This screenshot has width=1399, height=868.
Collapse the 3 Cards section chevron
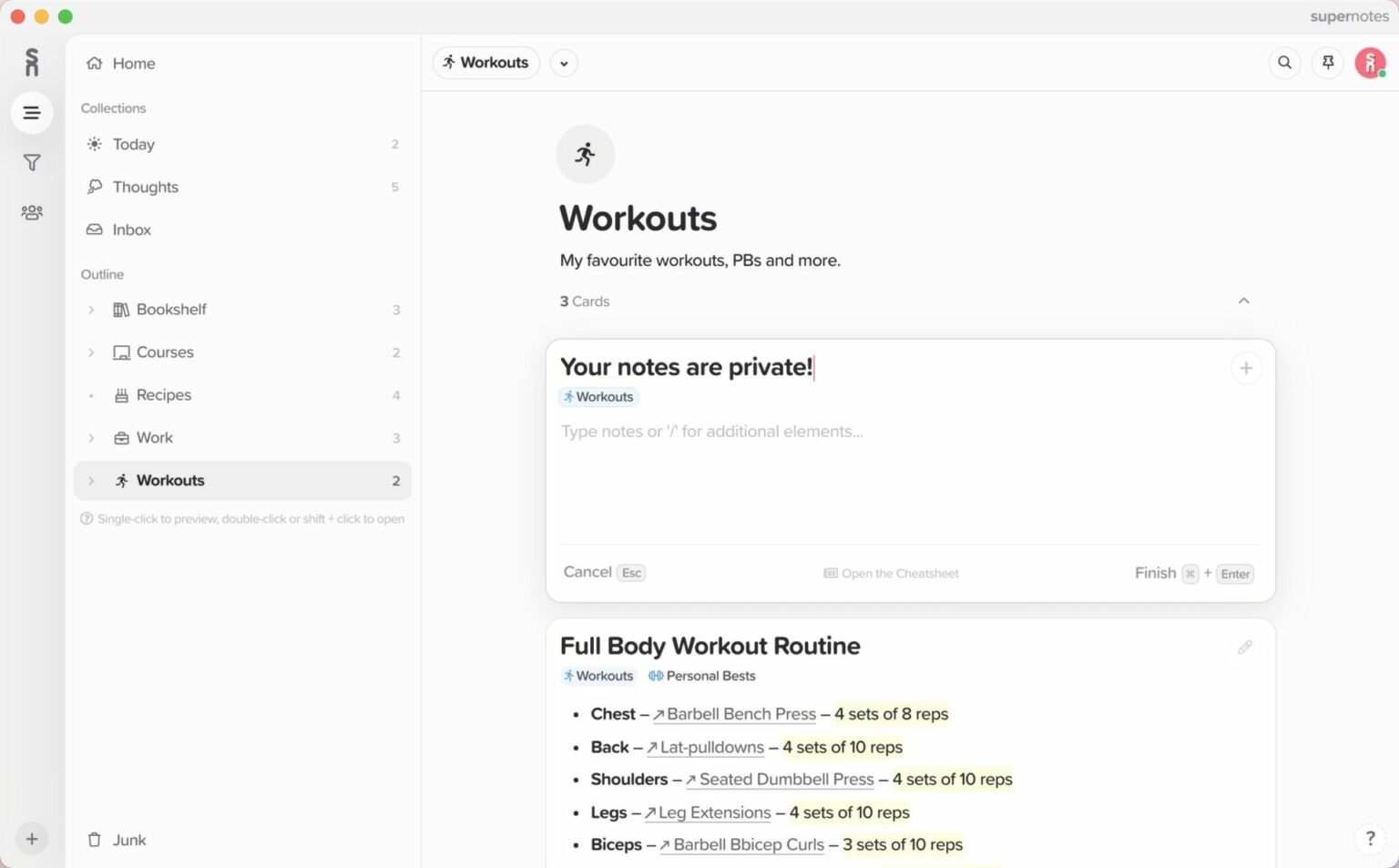click(1243, 301)
